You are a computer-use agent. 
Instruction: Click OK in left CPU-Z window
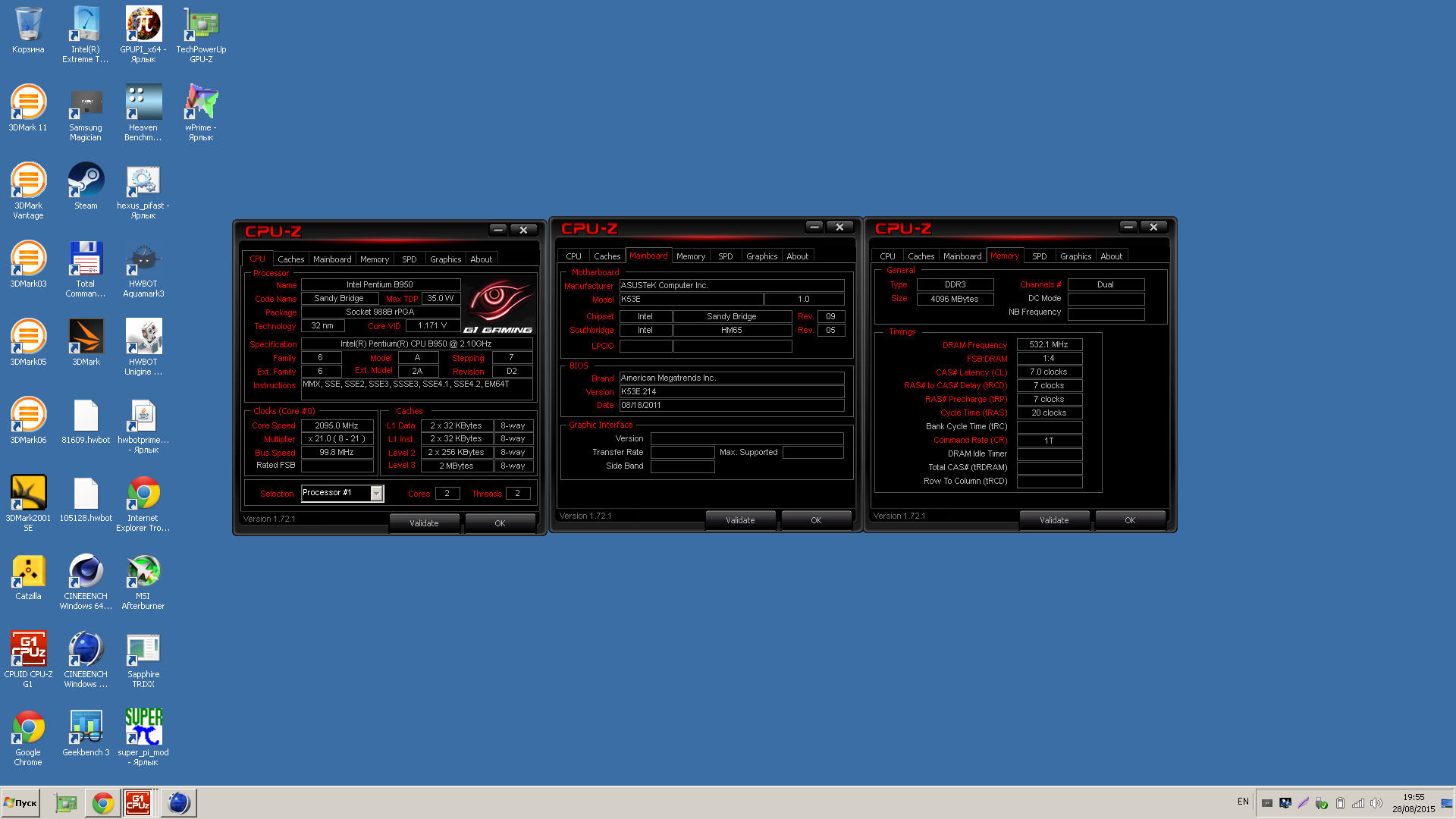point(500,523)
